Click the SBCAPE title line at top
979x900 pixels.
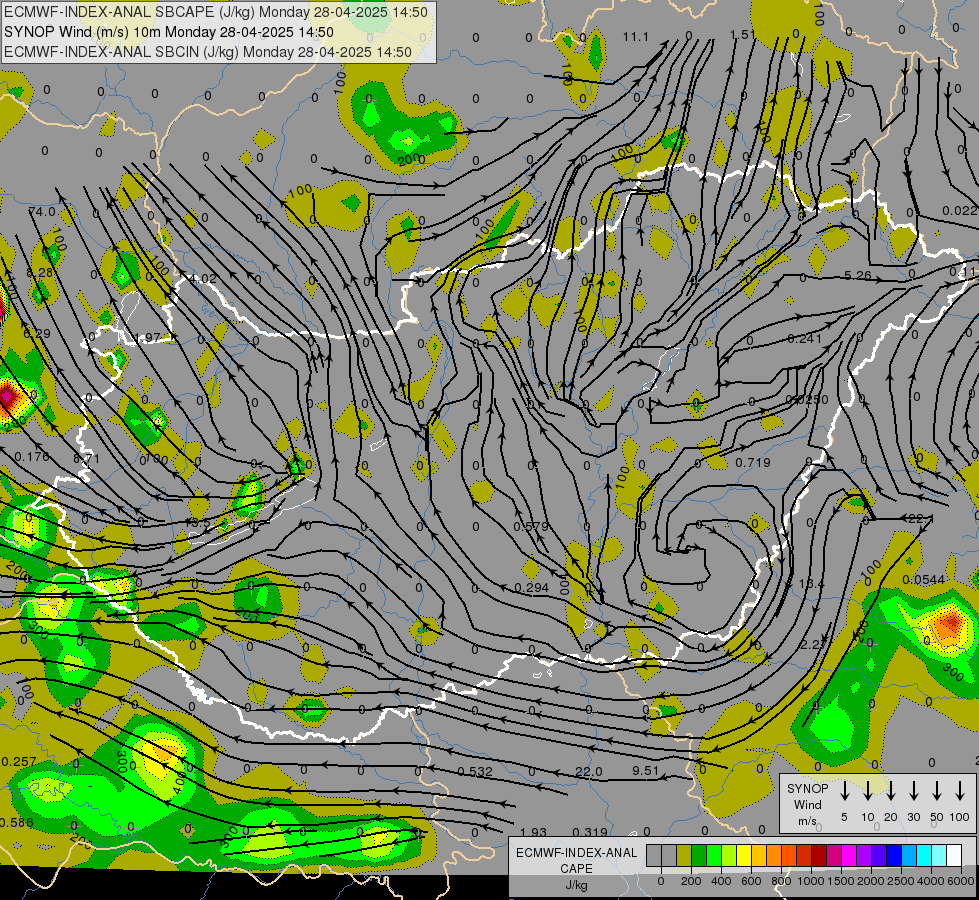pyautogui.click(x=216, y=12)
